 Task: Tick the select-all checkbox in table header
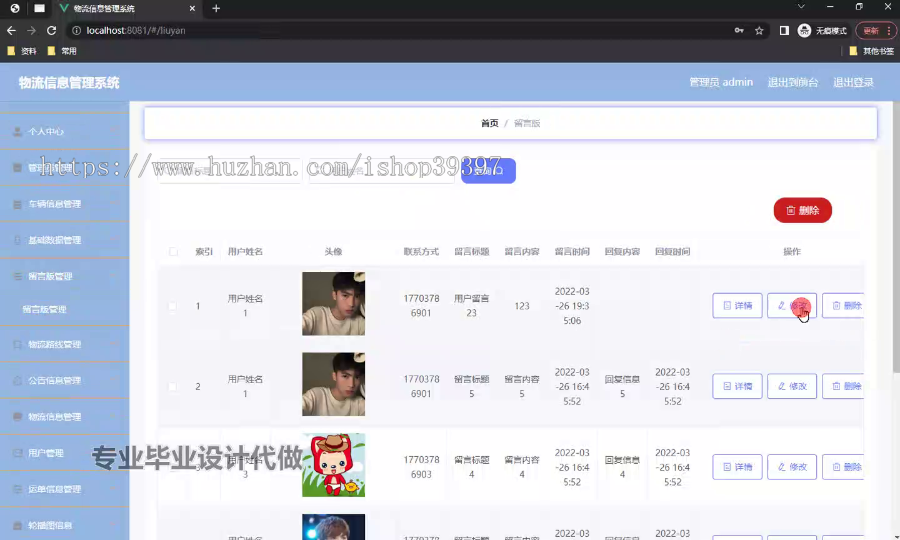tap(173, 251)
